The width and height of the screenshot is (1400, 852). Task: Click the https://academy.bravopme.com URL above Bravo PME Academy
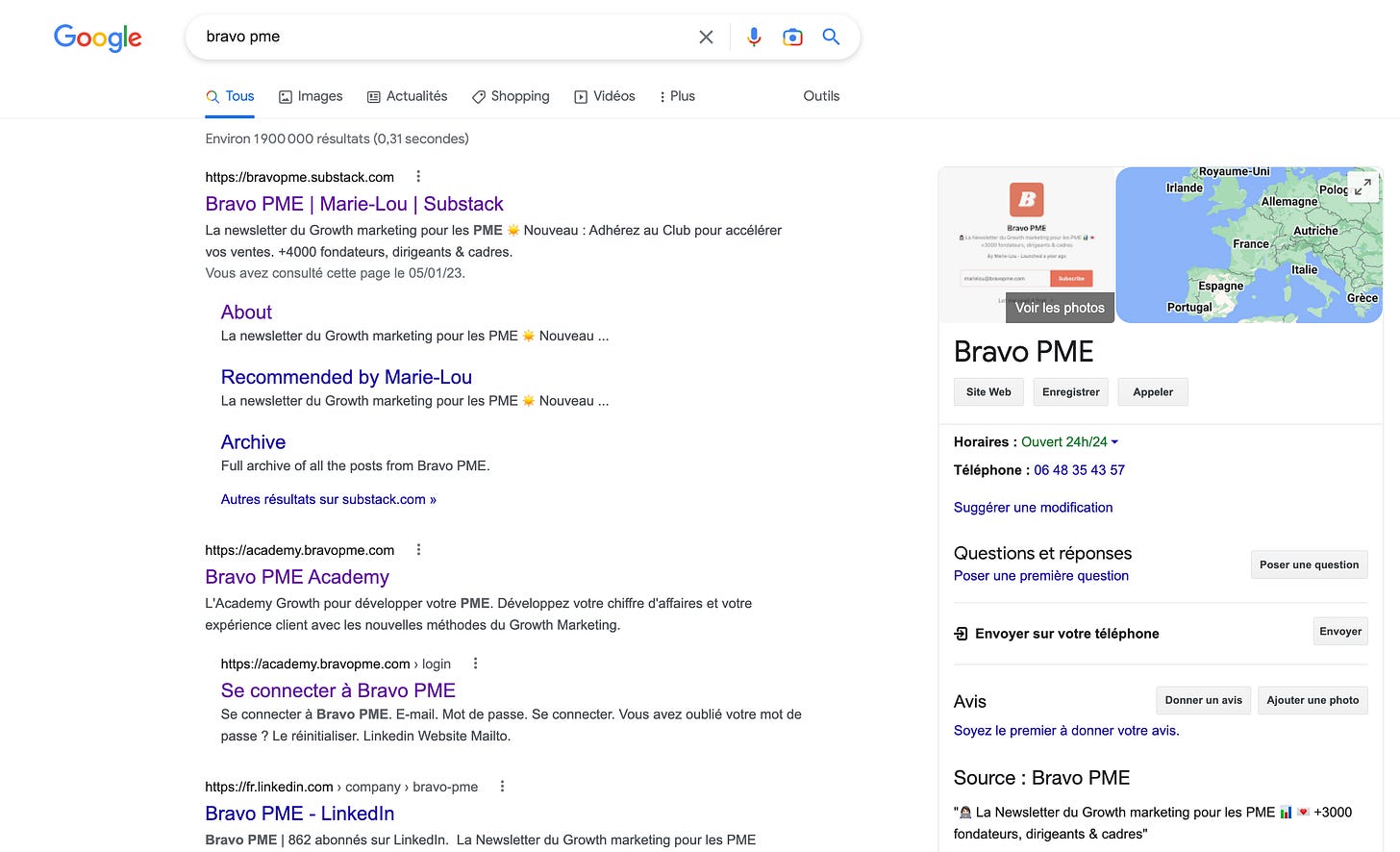(300, 550)
